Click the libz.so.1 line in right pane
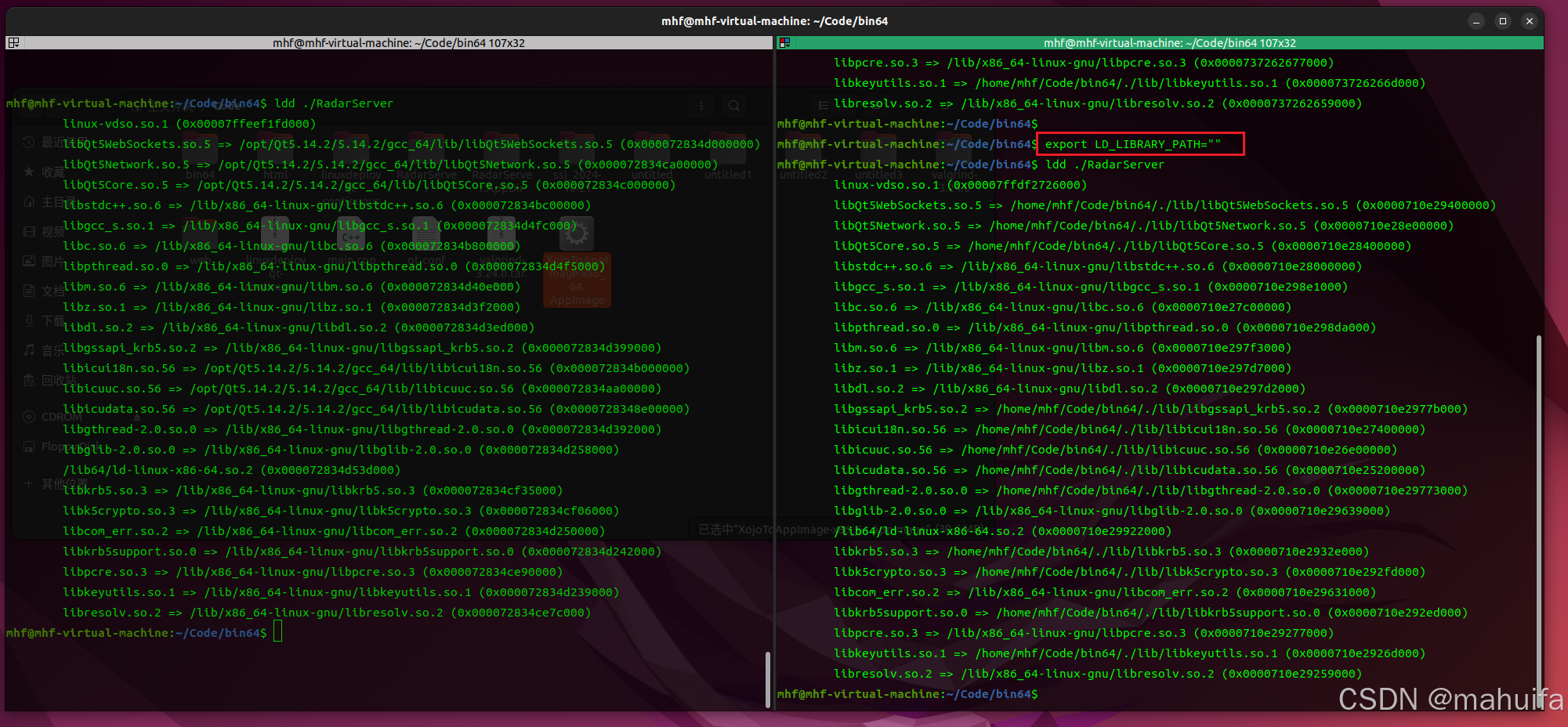 tap(1063, 368)
